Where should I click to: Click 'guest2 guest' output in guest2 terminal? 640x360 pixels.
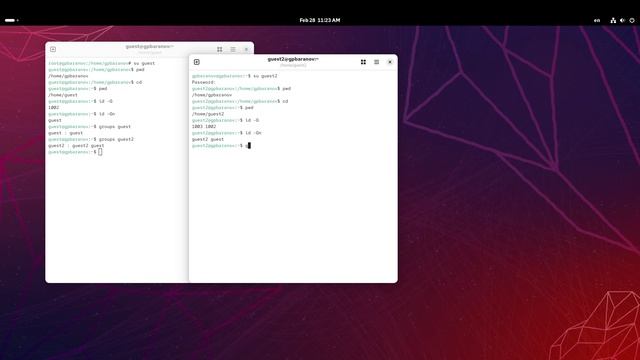(208, 139)
